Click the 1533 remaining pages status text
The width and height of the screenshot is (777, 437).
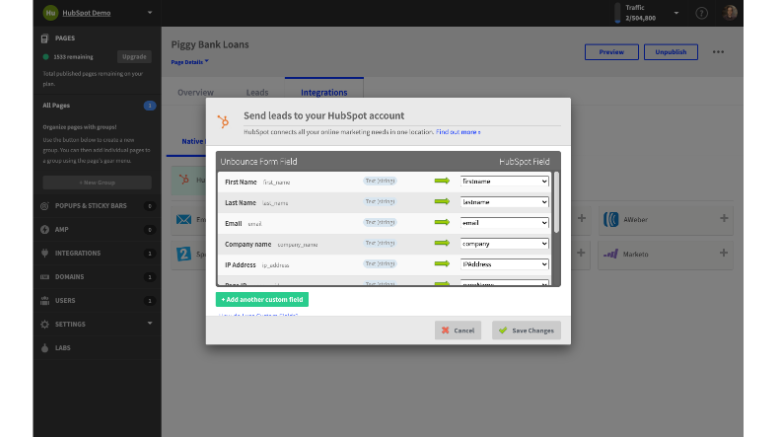pyautogui.click(x=73, y=57)
